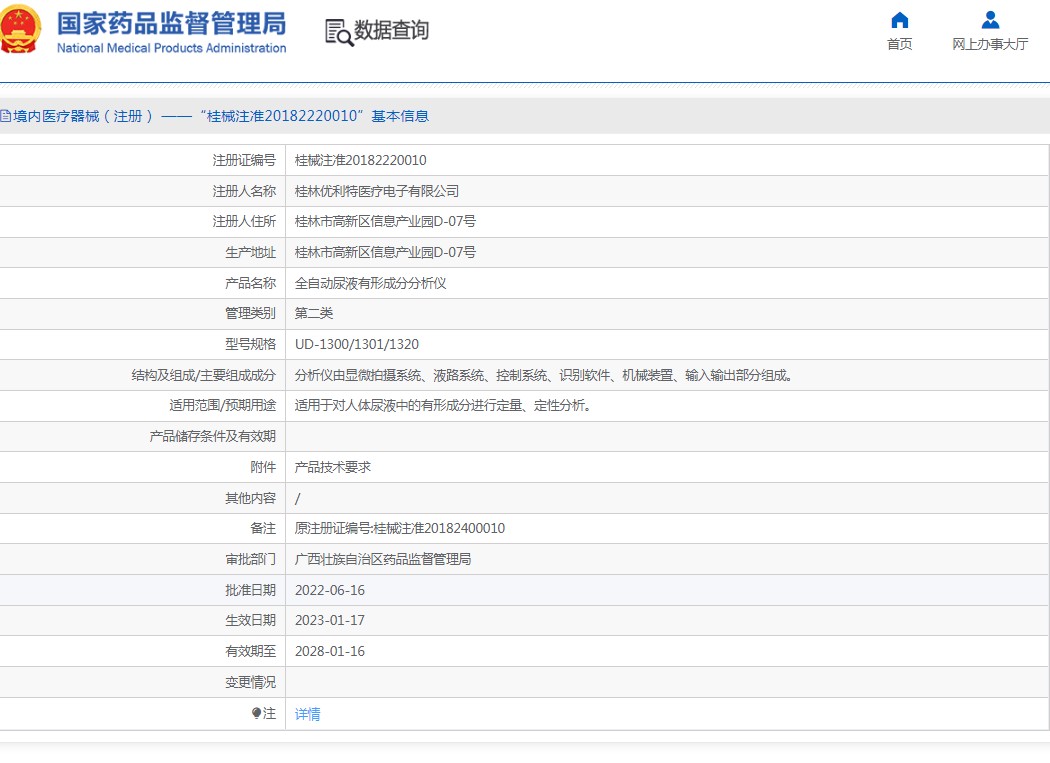
Task: Click 广西壮族自治区药品监督管理局 value
Action: coord(383,559)
